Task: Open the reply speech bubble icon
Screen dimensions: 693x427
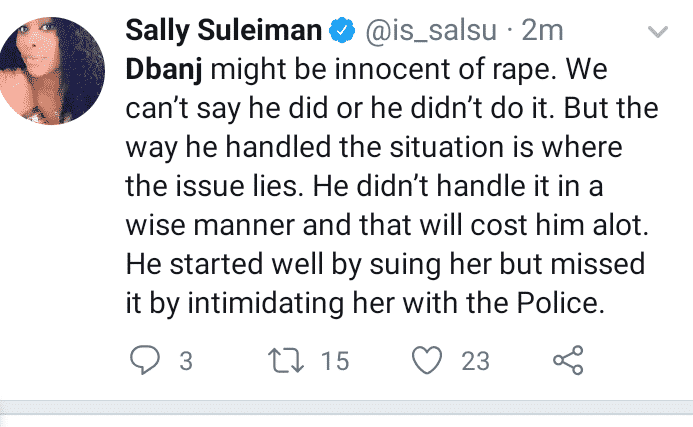Action: pos(145,360)
